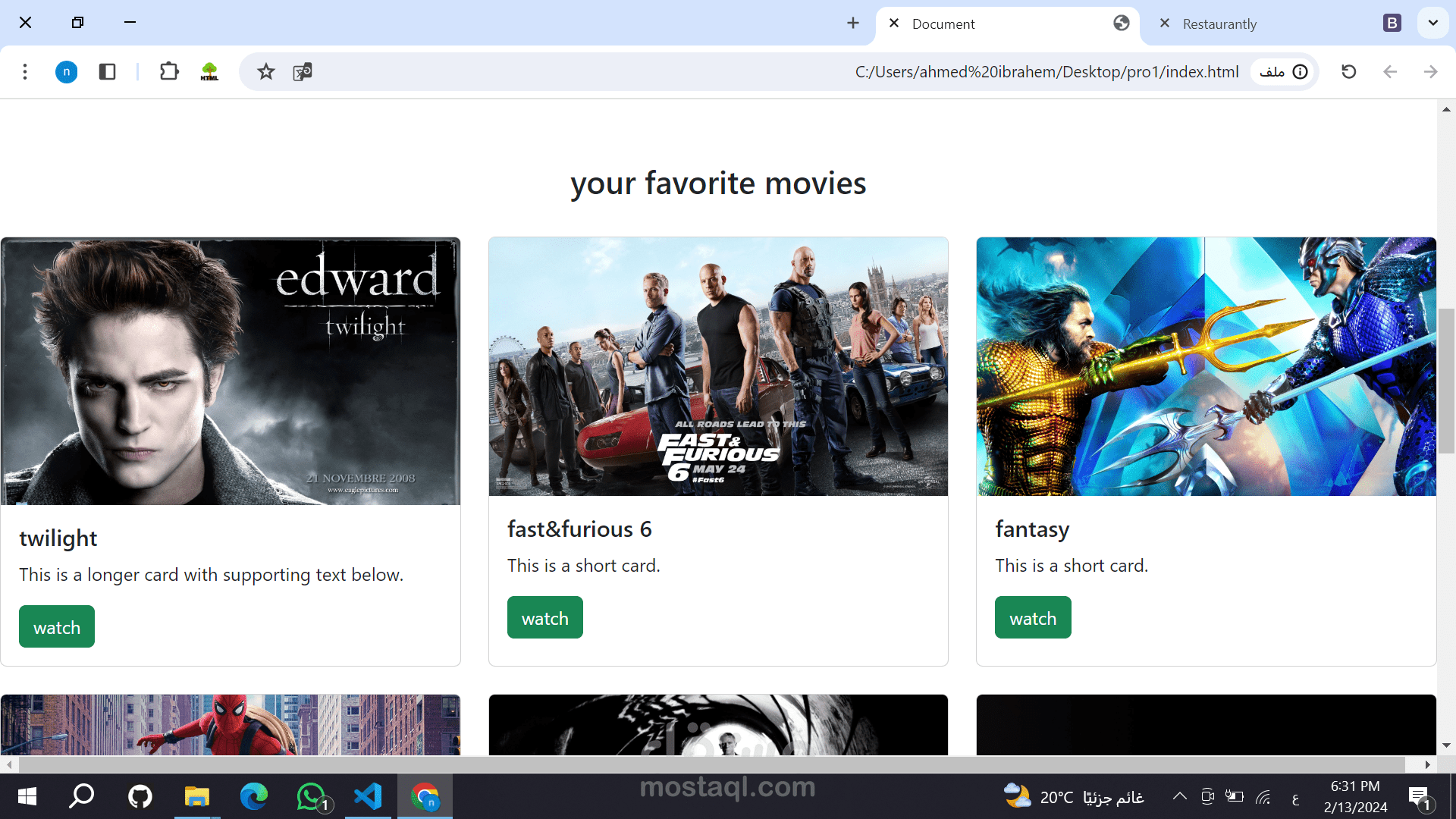Check battery status in the tray
The image size is (1456, 819).
(x=1235, y=796)
